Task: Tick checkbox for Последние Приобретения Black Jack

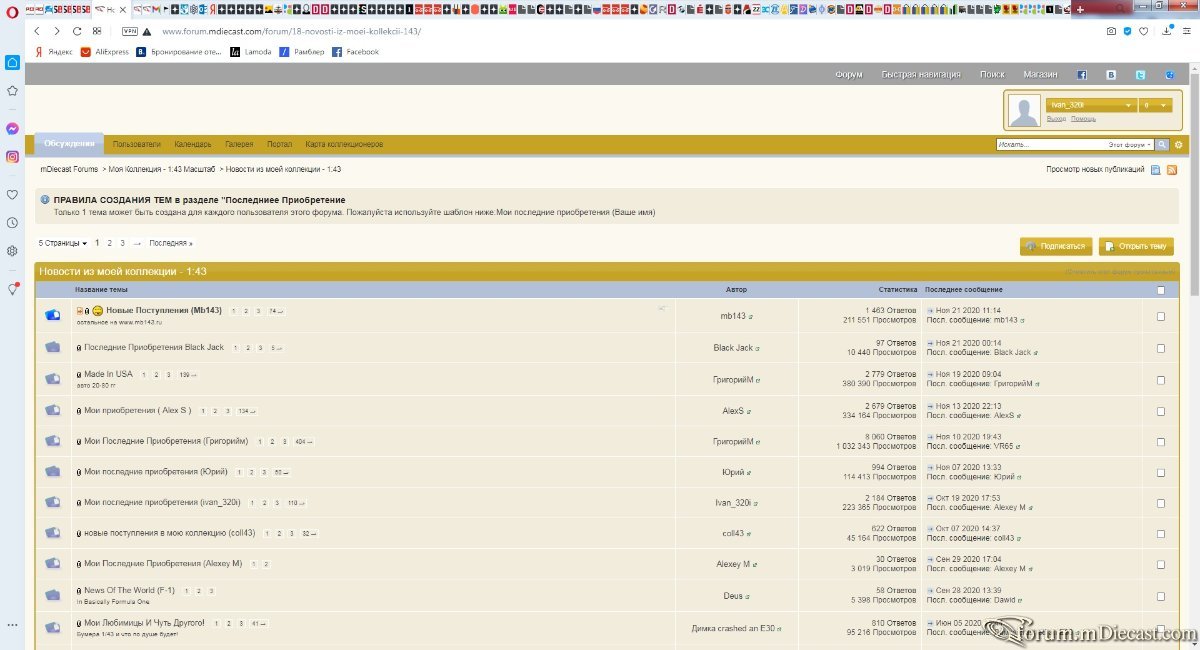Action: 1161,349
